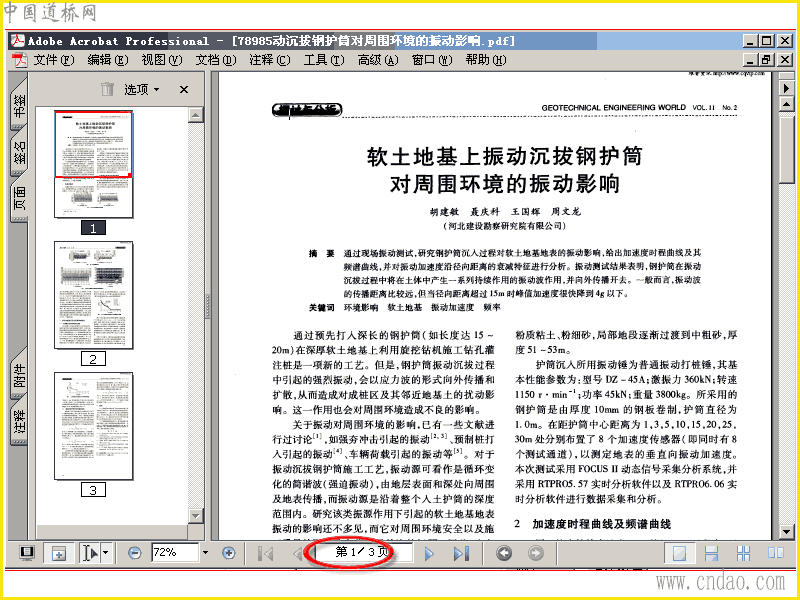Close the pages navigation panel
The width and height of the screenshot is (800, 600).
[184, 89]
